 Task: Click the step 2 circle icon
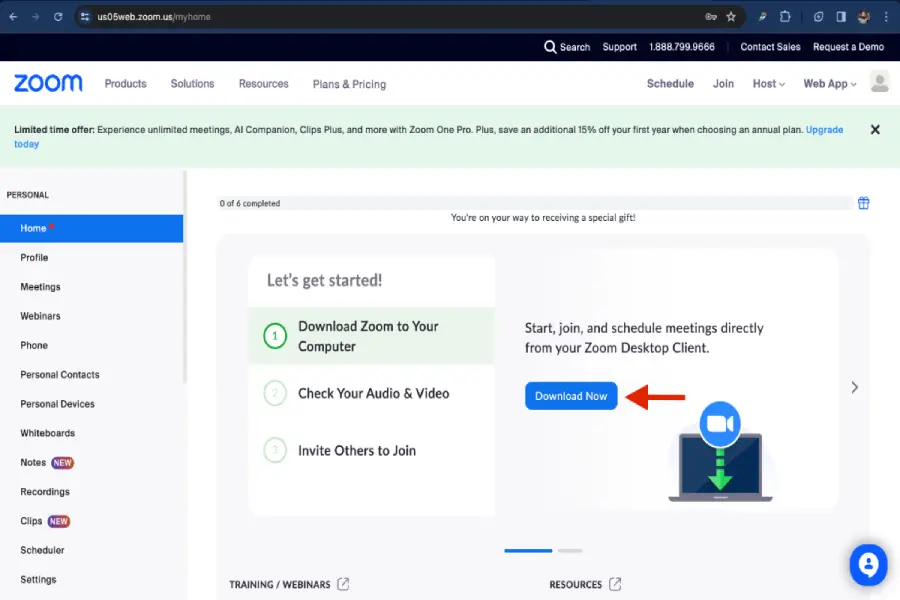[275, 393]
